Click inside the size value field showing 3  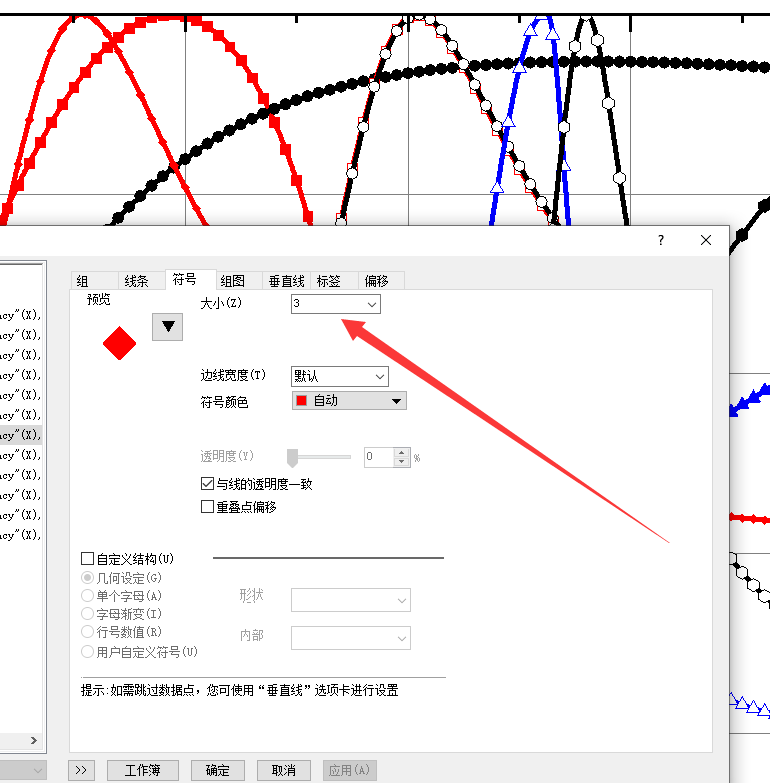pos(328,304)
